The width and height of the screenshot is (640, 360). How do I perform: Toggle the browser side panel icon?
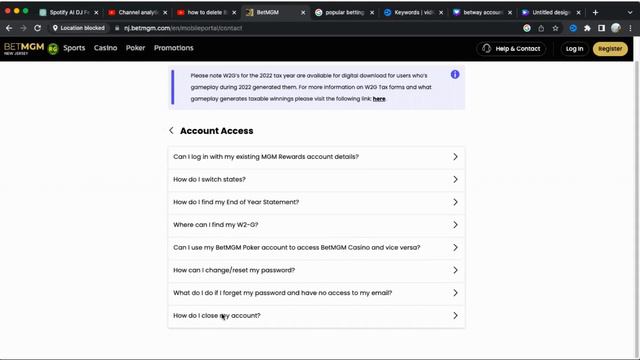tap(601, 28)
